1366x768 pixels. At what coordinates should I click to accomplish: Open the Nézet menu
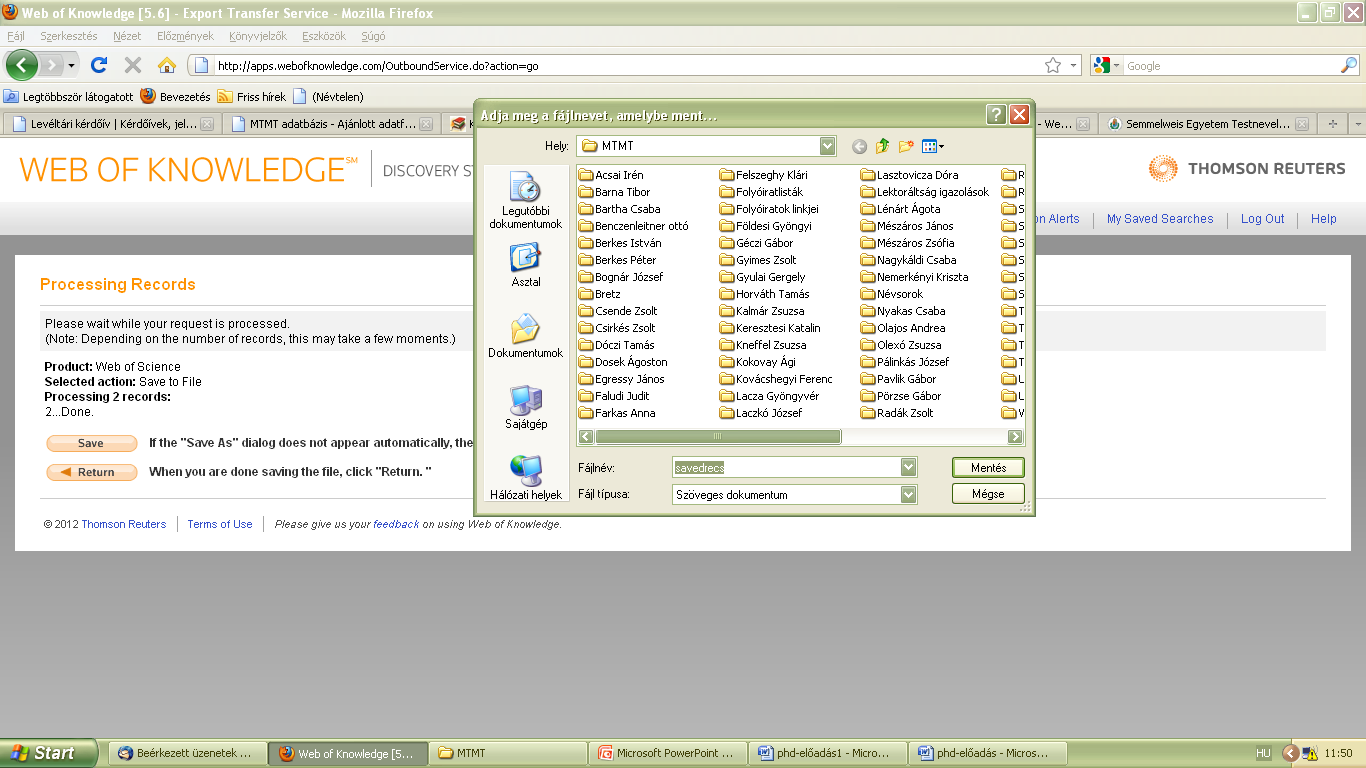(x=127, y=36)
